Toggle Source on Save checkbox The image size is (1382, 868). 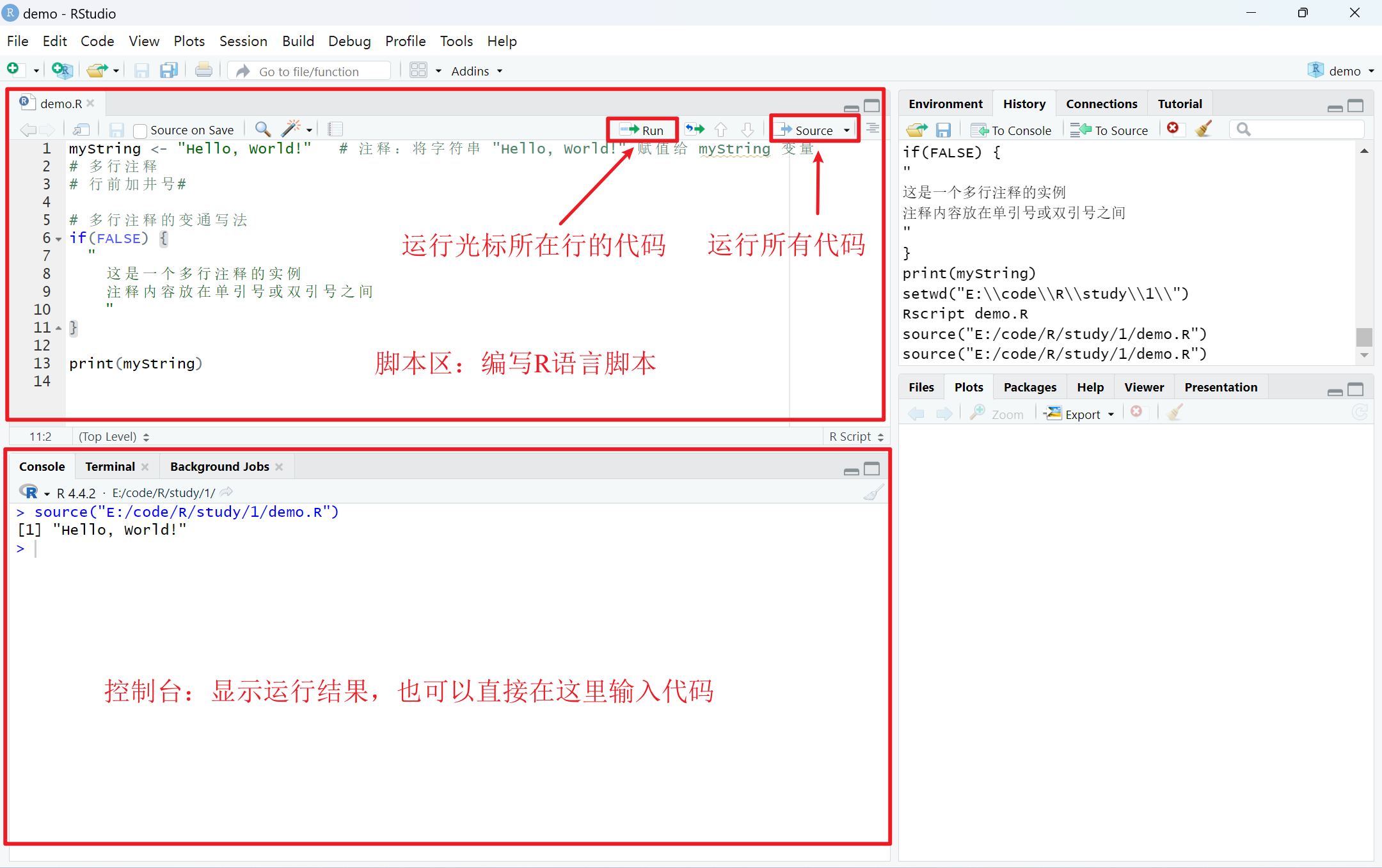tap(140, 130)
